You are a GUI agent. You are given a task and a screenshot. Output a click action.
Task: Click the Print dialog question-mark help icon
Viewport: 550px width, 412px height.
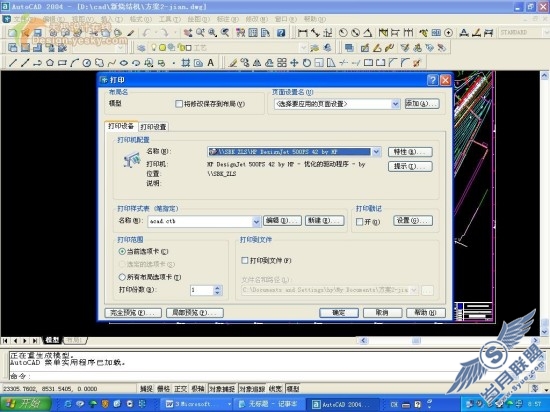pyautogui.click(x=432, y=80)
